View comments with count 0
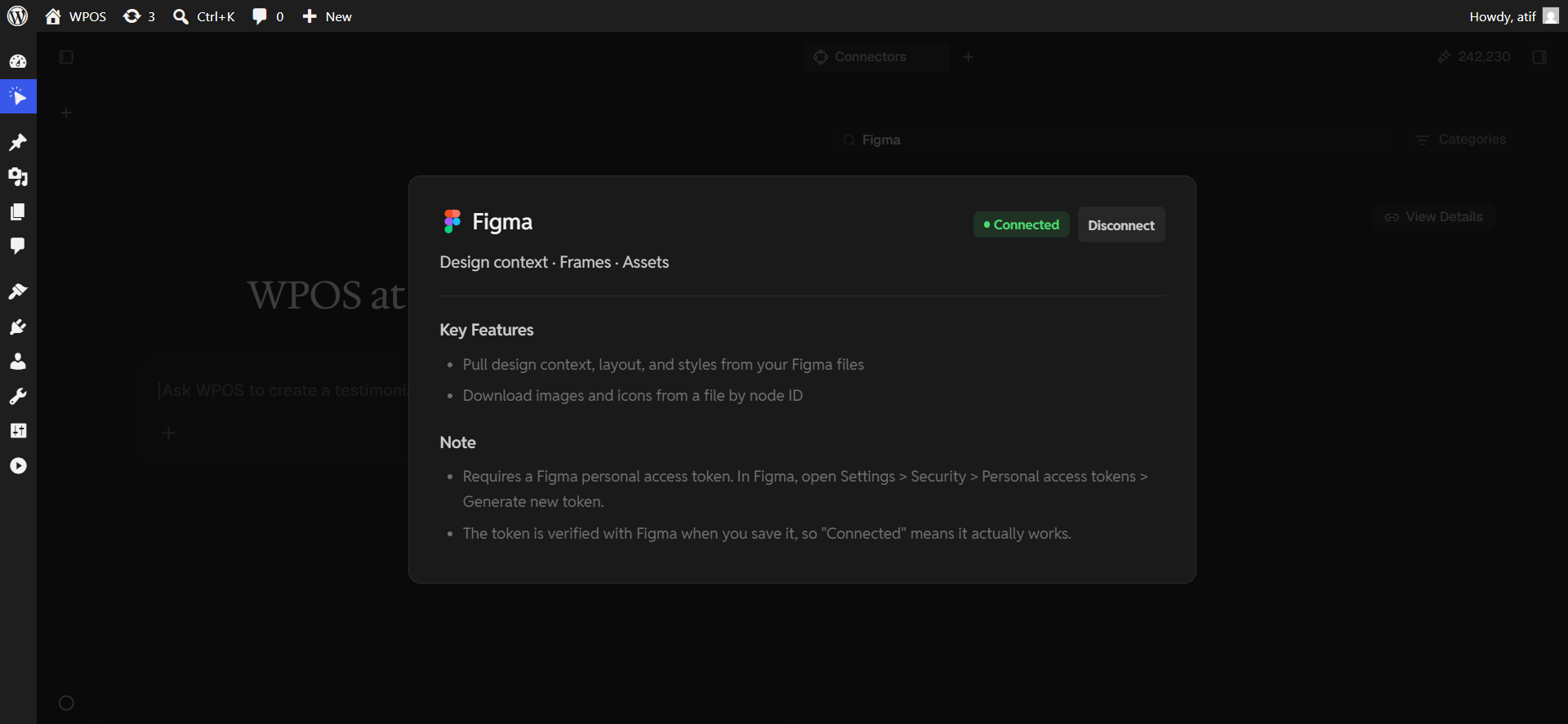 268,16
